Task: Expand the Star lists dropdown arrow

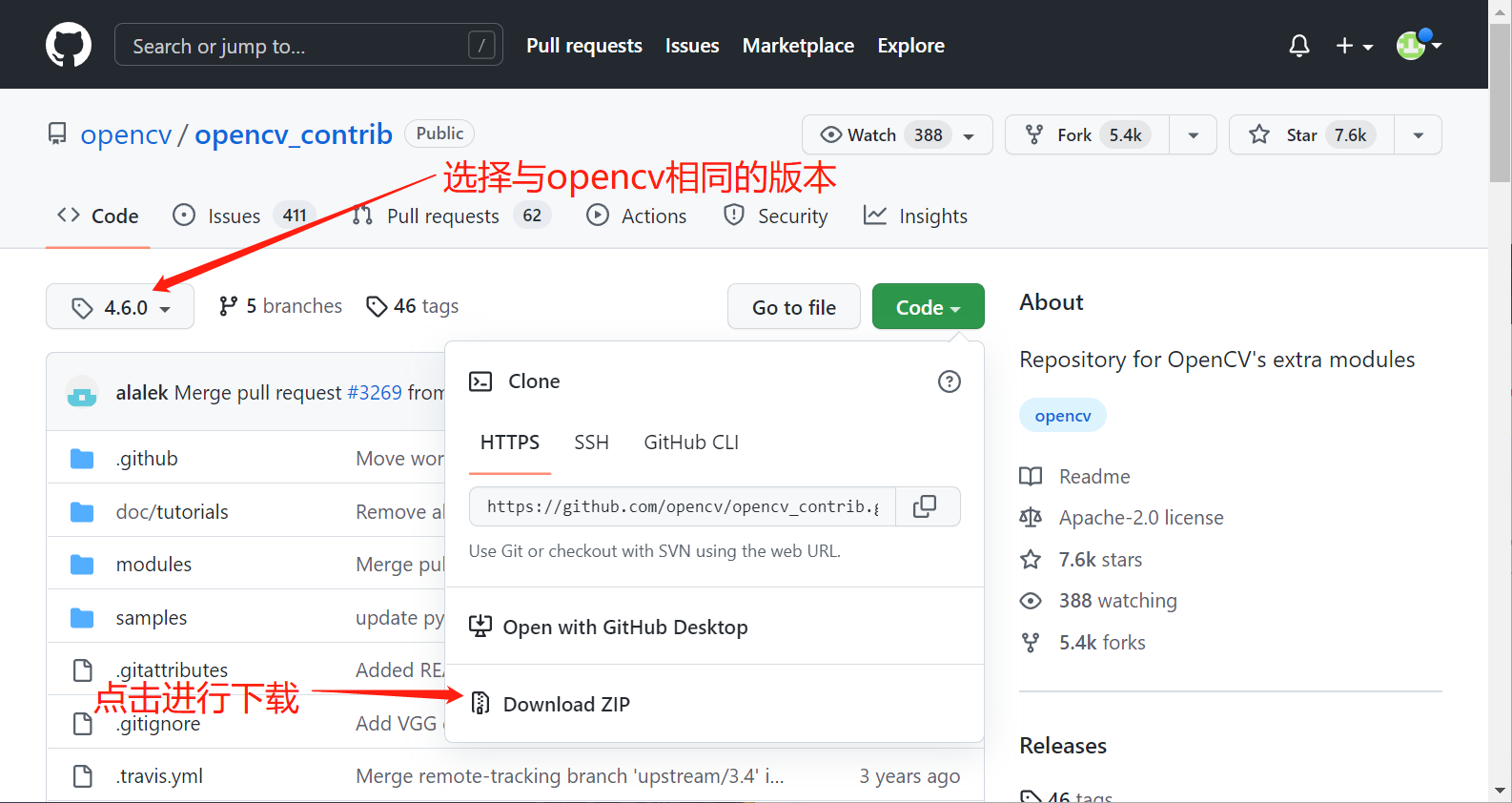Action: point(1419,135)
